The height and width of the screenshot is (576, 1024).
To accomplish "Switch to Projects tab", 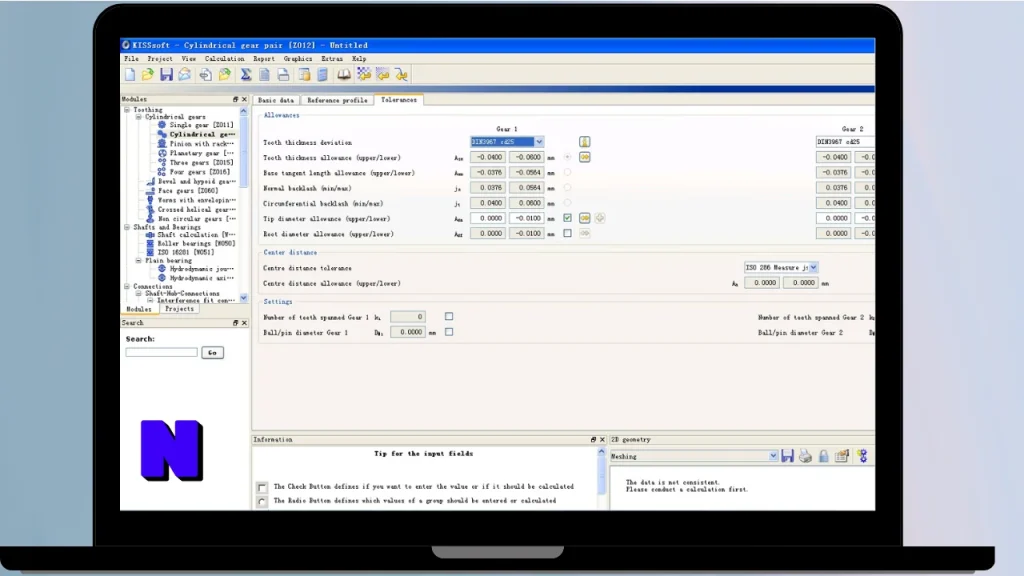I will click(179, 309).
